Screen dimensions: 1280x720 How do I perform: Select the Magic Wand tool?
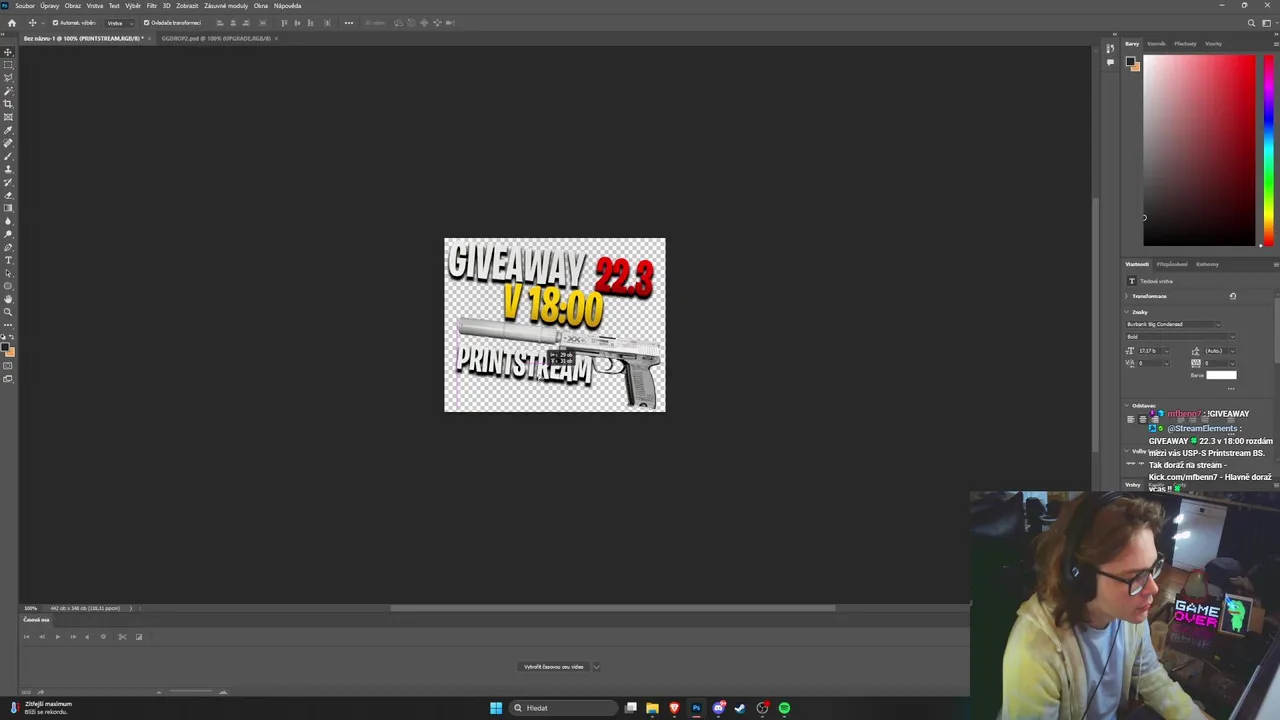(8, 91)
